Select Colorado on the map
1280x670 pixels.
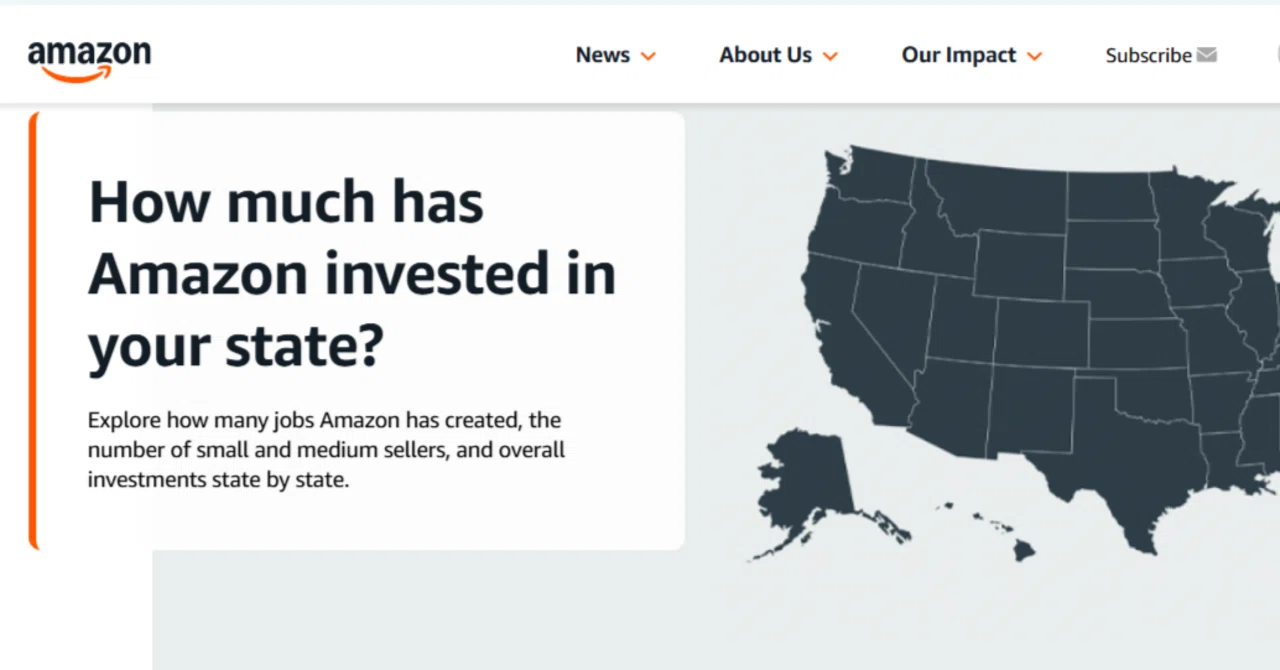1040,332
